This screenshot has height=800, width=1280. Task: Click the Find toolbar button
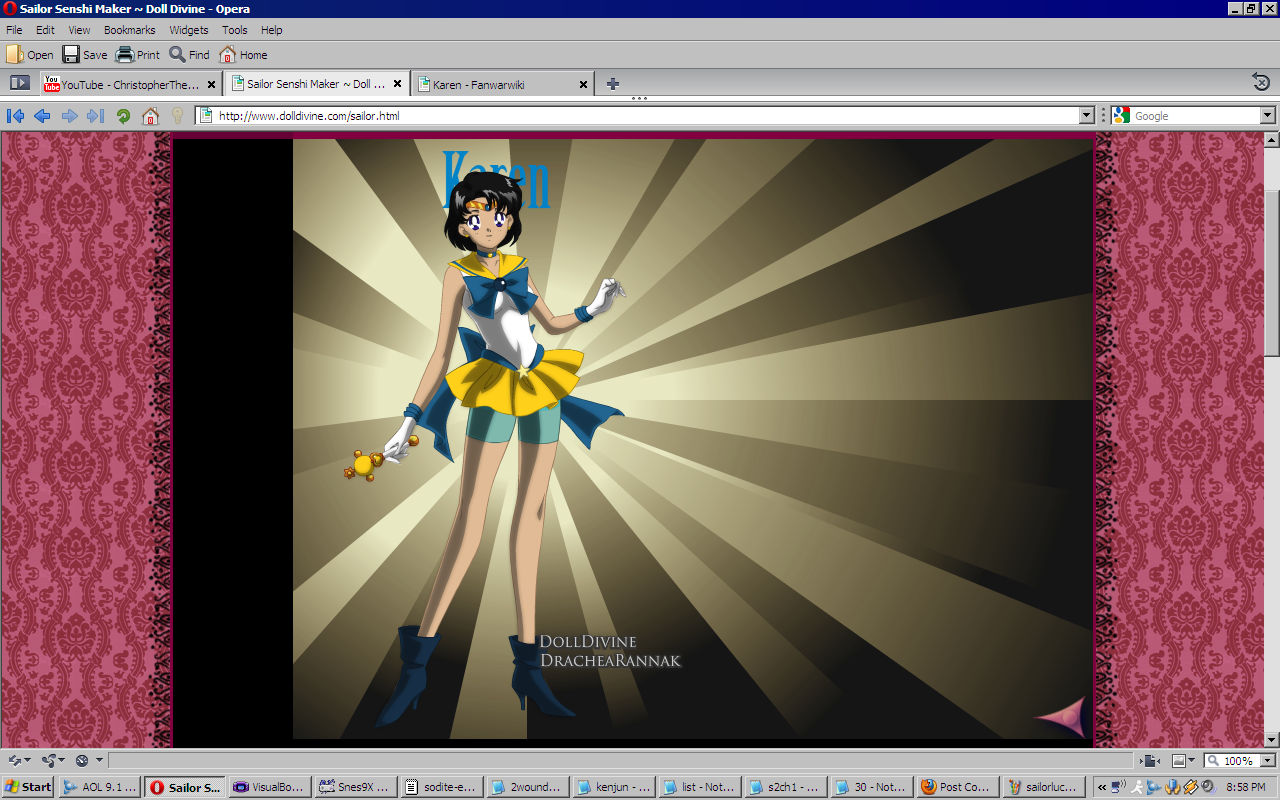[189, 55]
